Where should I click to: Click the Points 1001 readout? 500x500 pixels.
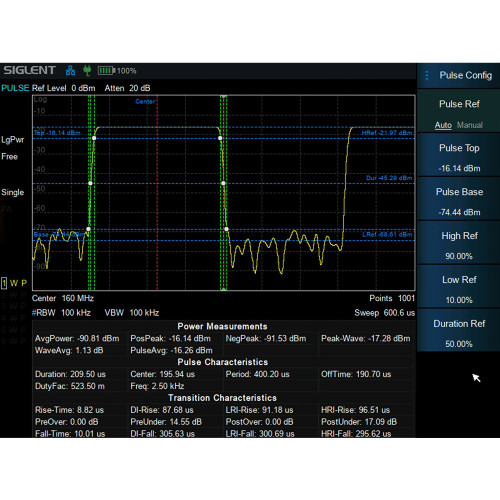[x=392, y=298]
